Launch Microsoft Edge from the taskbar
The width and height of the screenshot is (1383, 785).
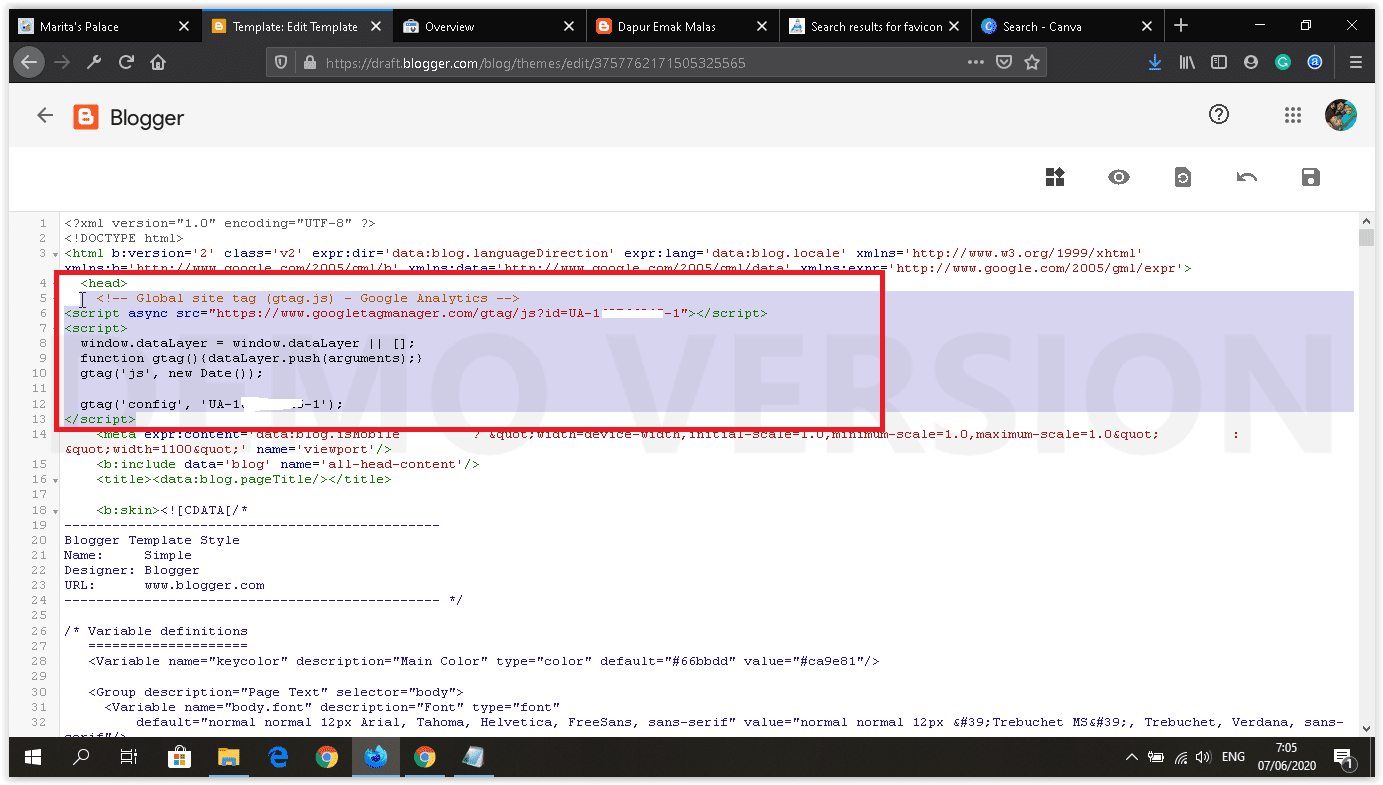[278, 757]
